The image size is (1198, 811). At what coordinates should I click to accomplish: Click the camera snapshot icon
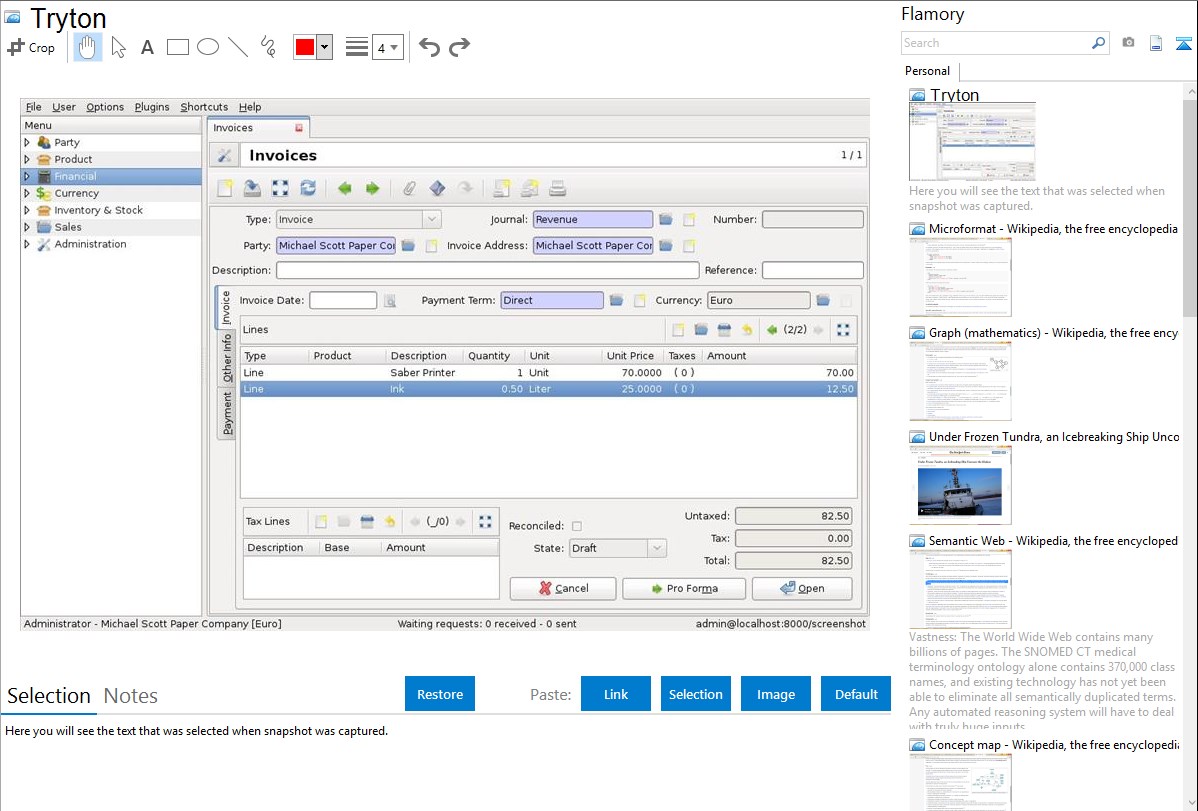coord(1128,43)
